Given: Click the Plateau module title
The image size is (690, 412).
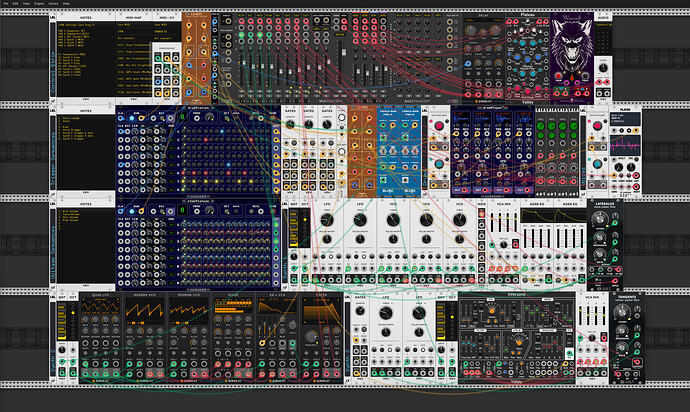Looking at the screenshot, I should [528, 15].
